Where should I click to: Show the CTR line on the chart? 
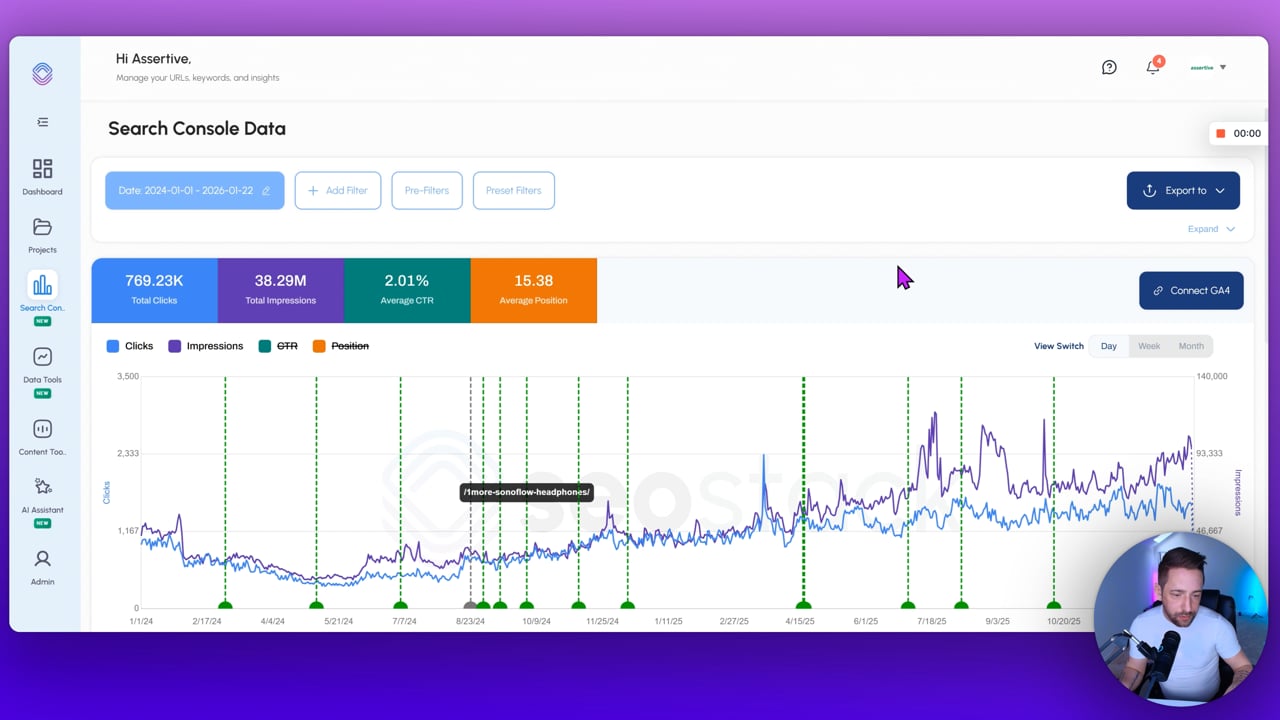coord(277,346)
